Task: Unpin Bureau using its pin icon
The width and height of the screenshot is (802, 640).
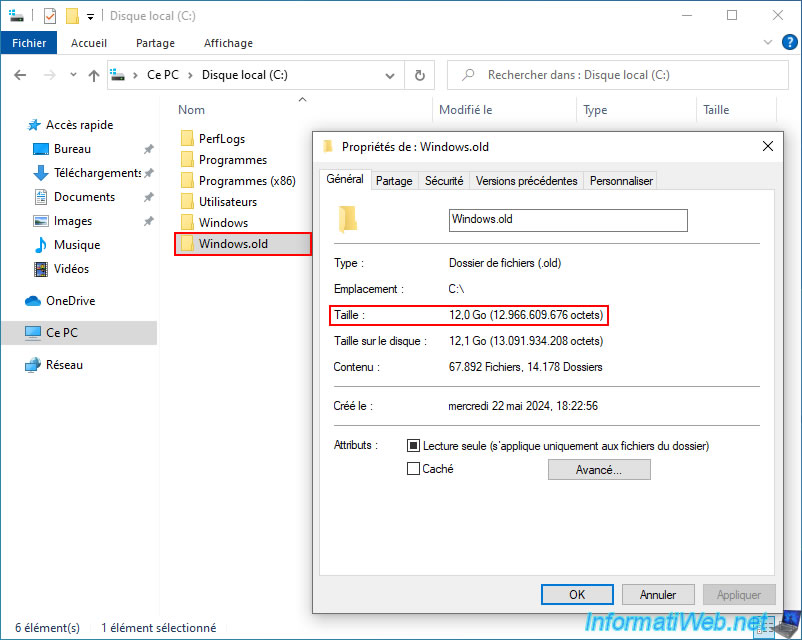Action: pyautogui.click(x=148, y=149)
